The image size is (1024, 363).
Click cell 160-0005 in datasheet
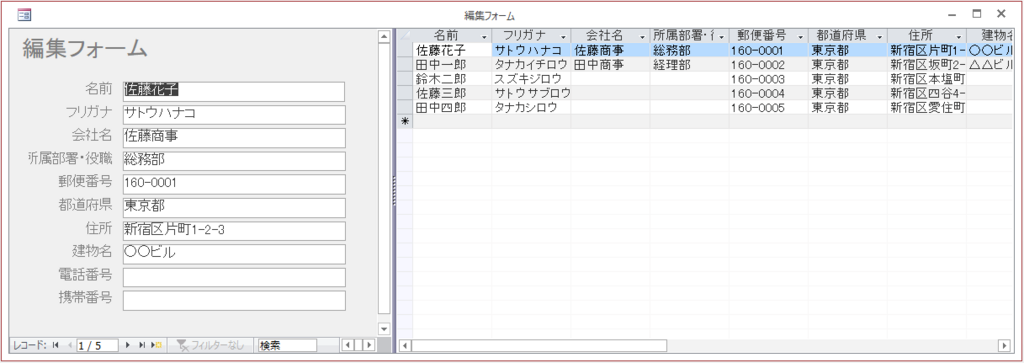pyautogui.click(x=769, y=107)
